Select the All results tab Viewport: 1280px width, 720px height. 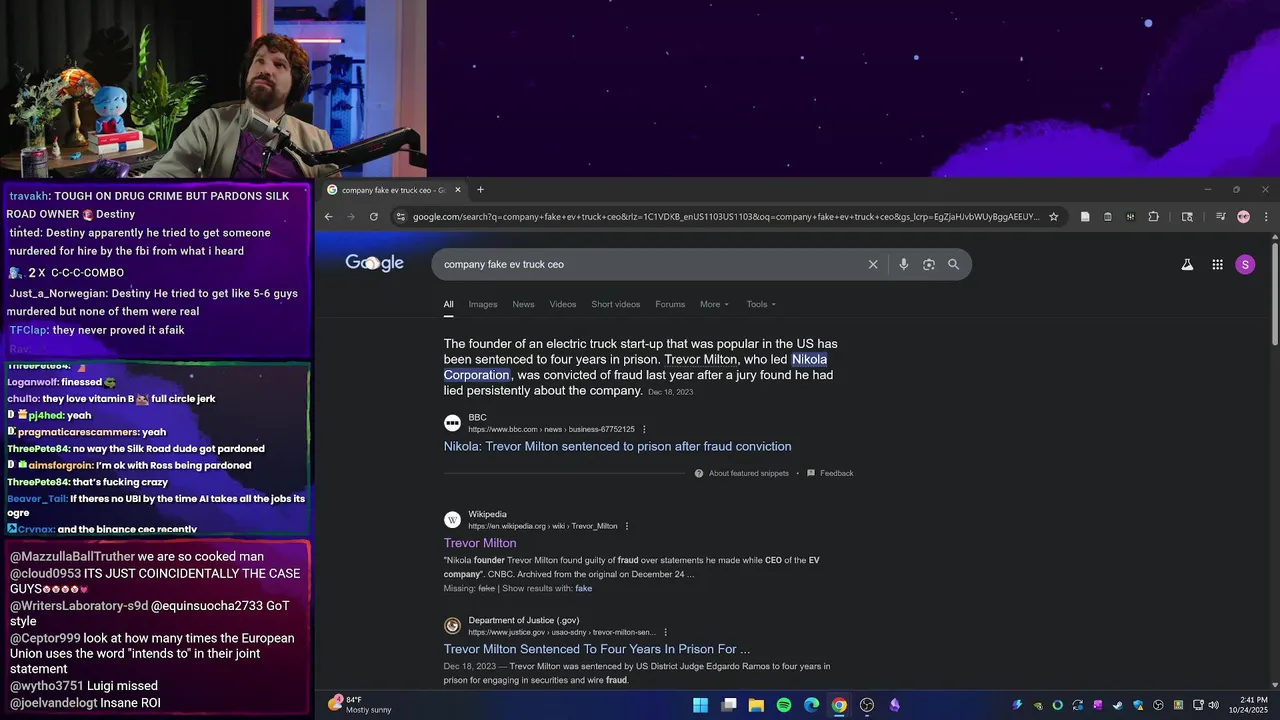449,304
